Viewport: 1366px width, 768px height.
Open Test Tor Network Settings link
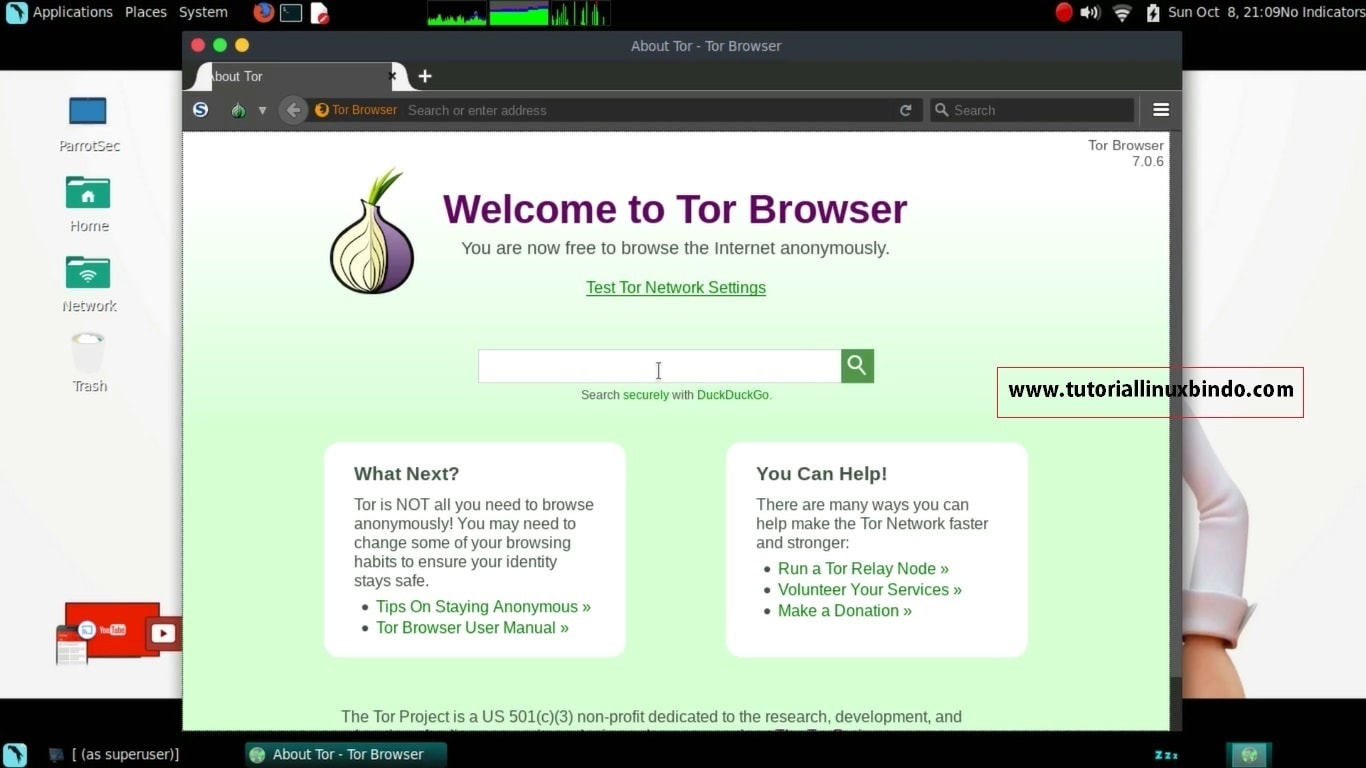[676, 288]
